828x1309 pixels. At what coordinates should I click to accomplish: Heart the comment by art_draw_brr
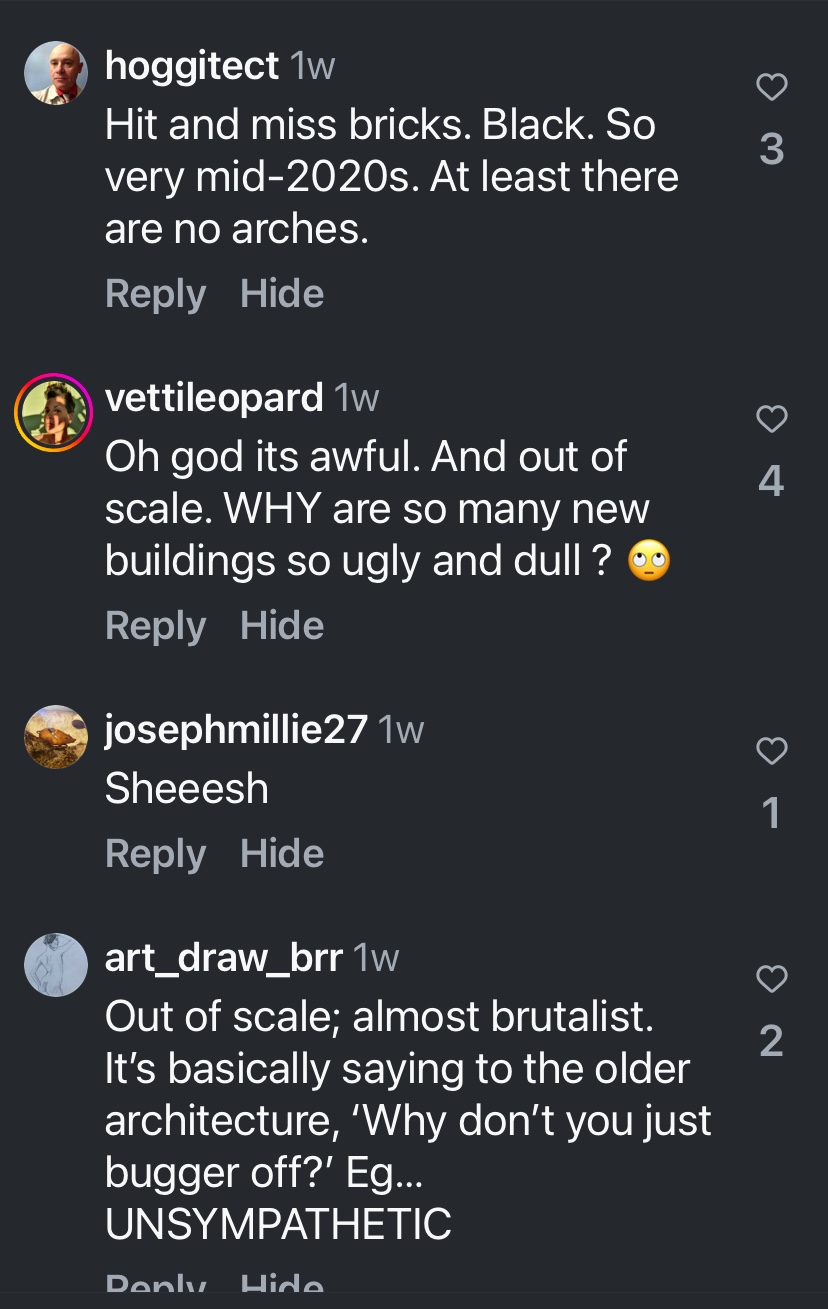[x=771, y=979]
